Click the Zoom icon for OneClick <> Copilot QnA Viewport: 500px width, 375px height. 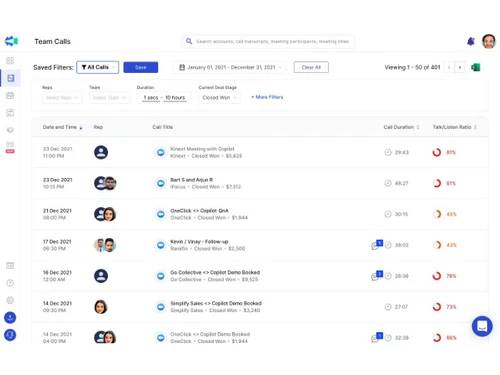point(161,214)
